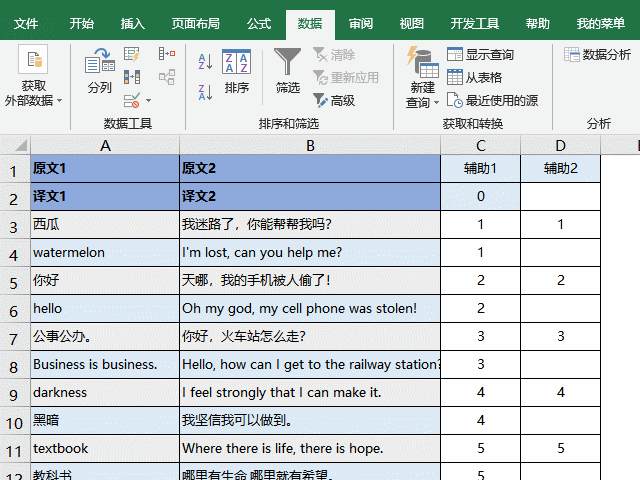640x480 pixels.
Task: Open the Sort (排序) dialog
Action: click(236, 71)
